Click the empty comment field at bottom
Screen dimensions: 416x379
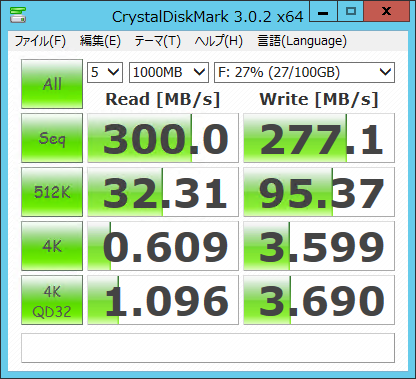(x=208, y=348)
